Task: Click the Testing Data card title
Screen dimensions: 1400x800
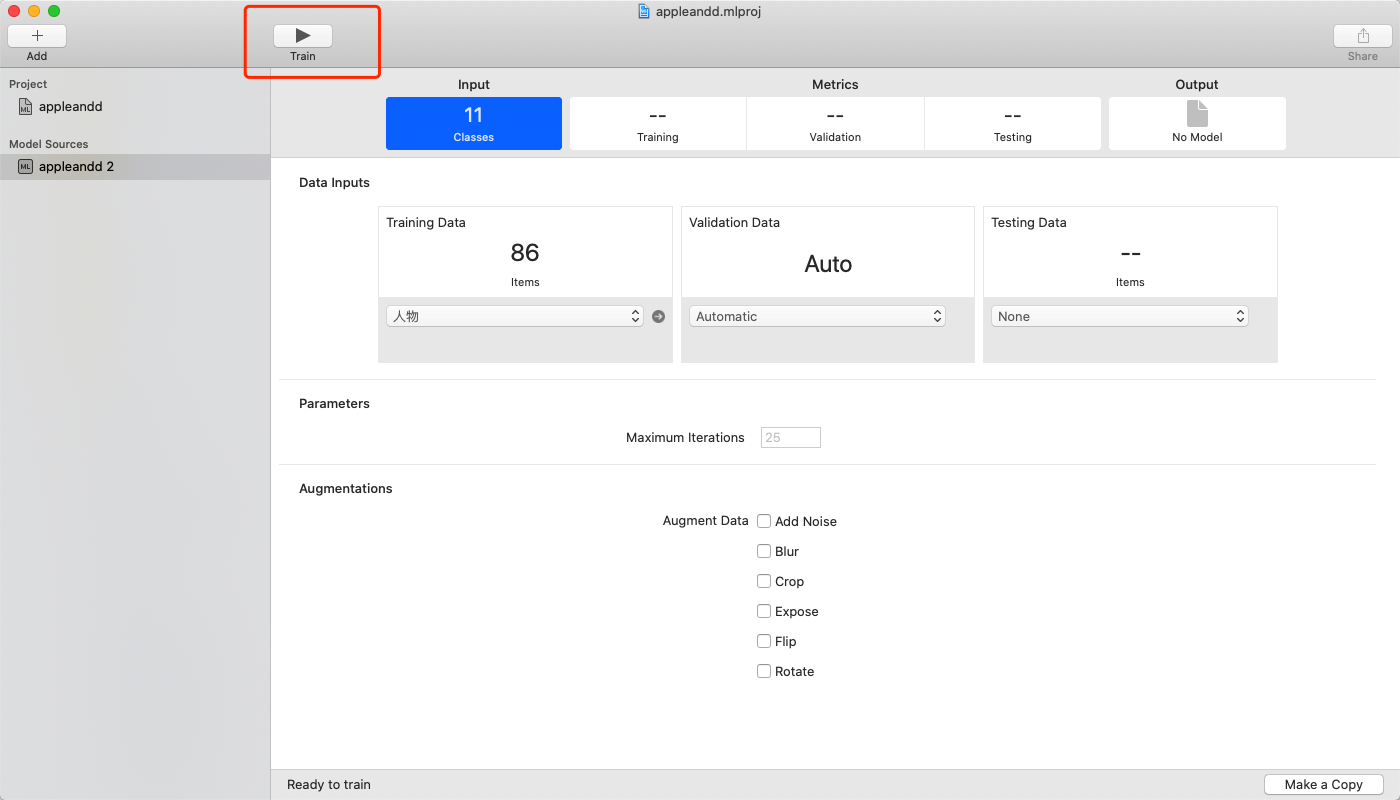Action: (x=1029, y=223)
